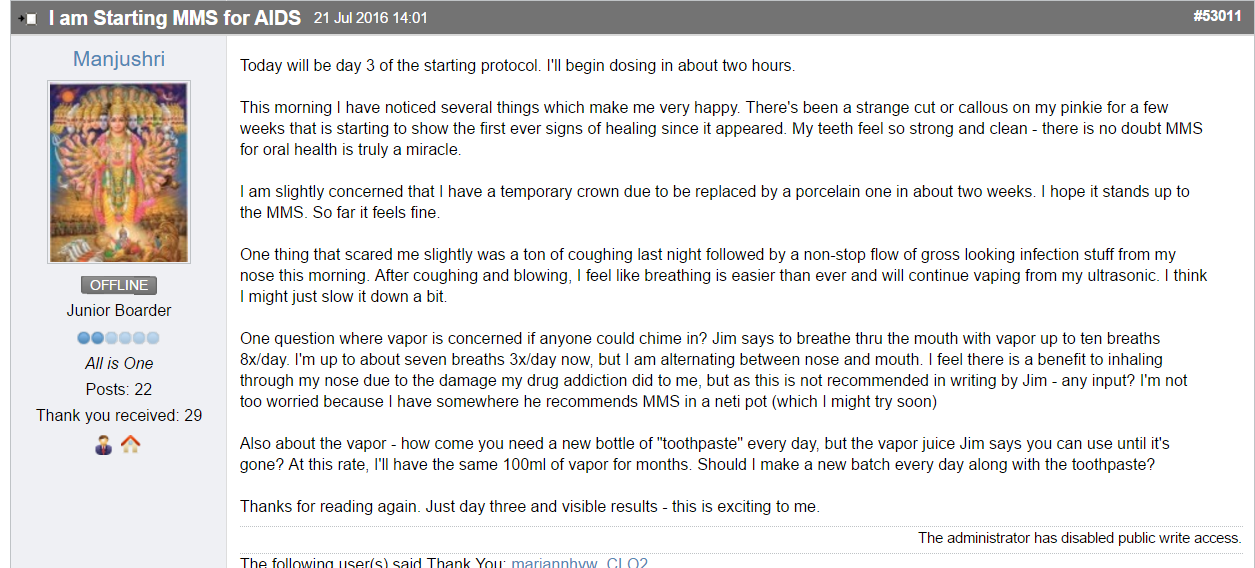1255x568 pixels.
Task: Click the Junior Boarder rank label
Action: click(x=119, y=311)
